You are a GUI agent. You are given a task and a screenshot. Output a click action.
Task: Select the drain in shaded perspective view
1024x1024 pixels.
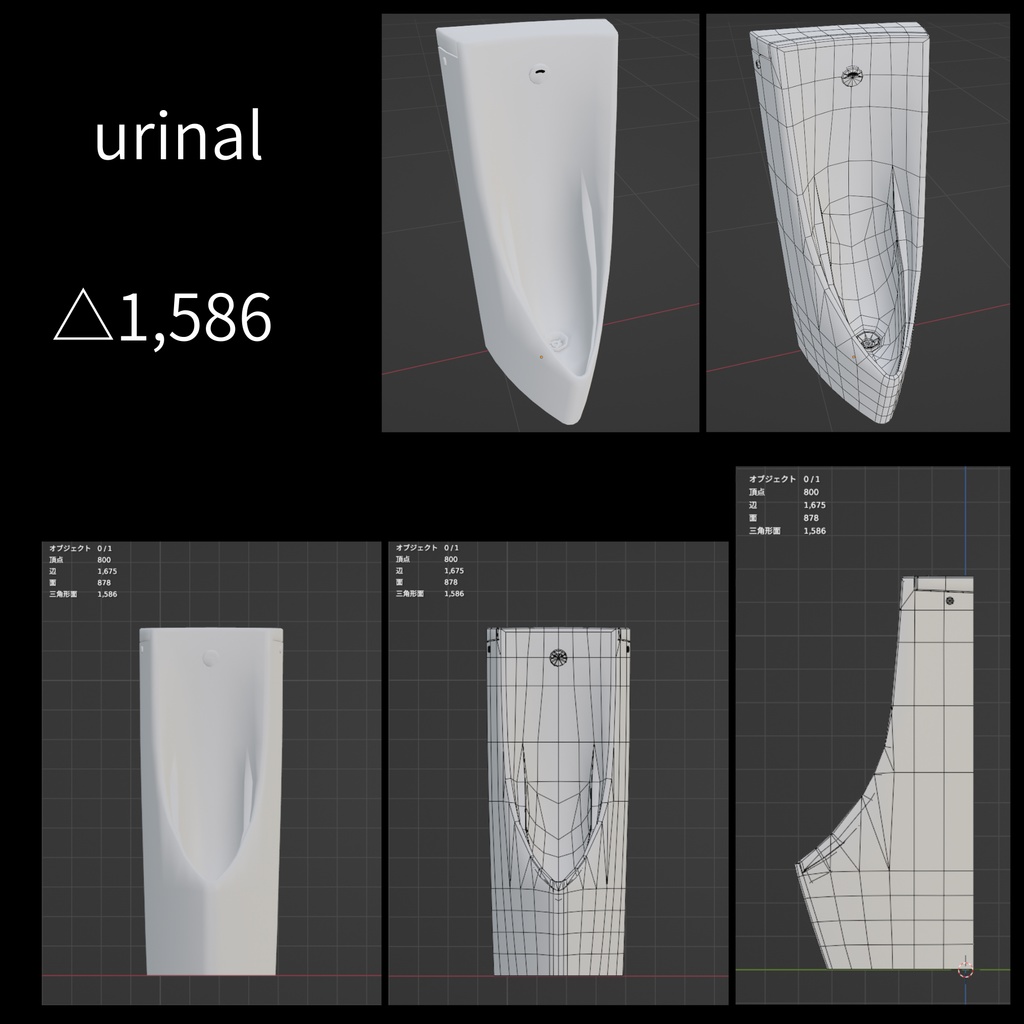(x=558, y=342)
